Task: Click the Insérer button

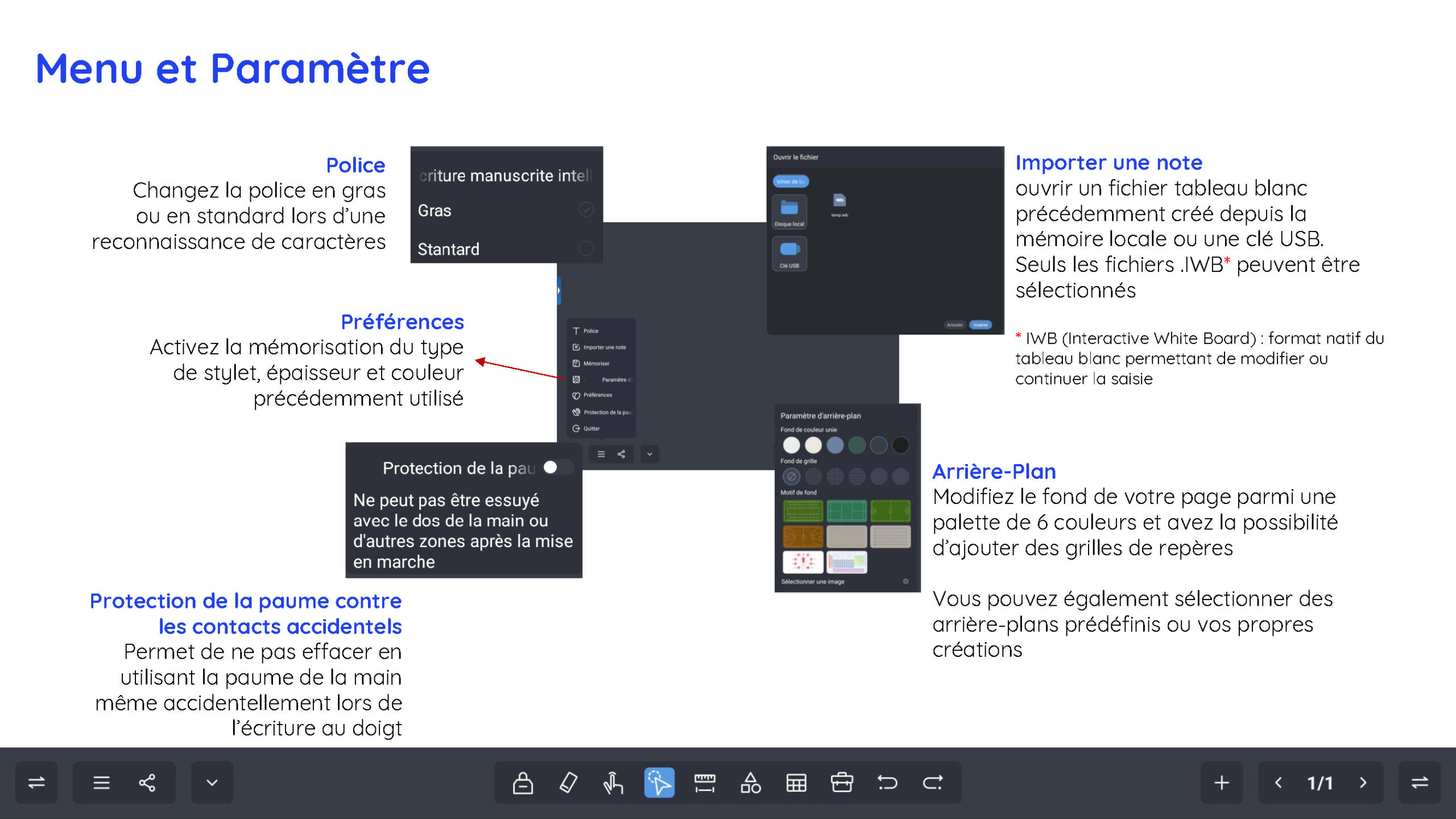Action: tap(981, 325)
